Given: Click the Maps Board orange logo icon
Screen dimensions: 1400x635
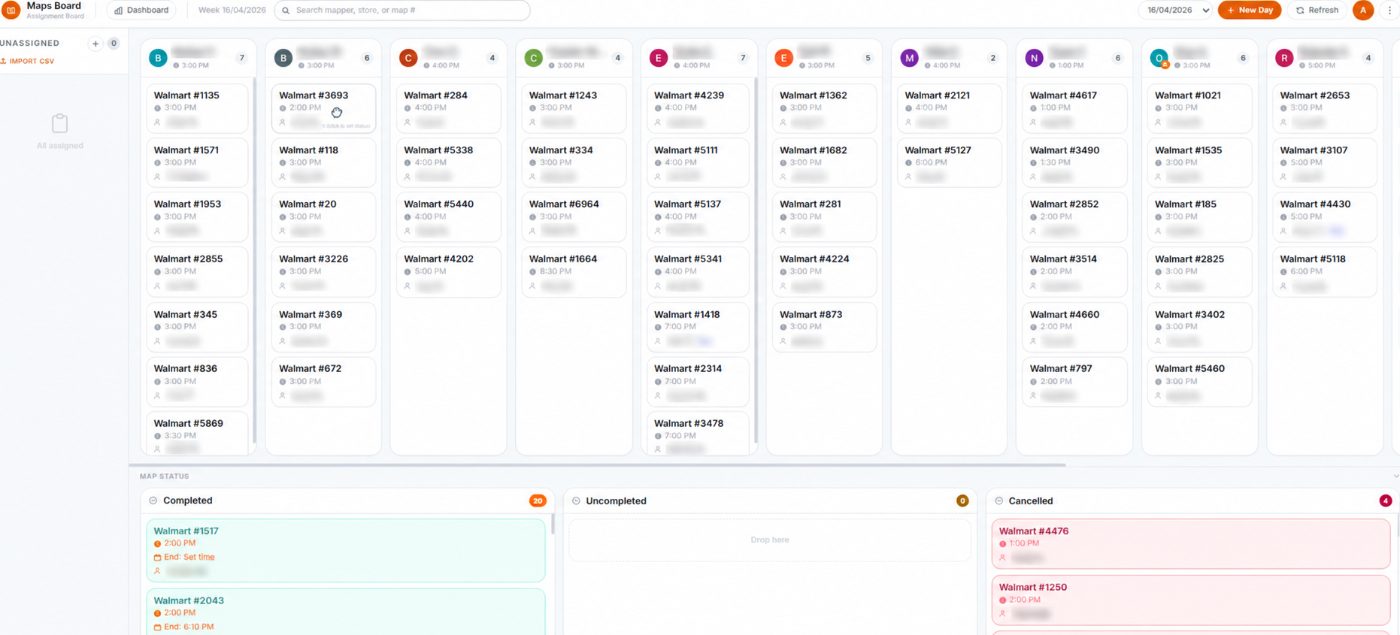Looking at the screenshot, I should [x=11, y=10].
